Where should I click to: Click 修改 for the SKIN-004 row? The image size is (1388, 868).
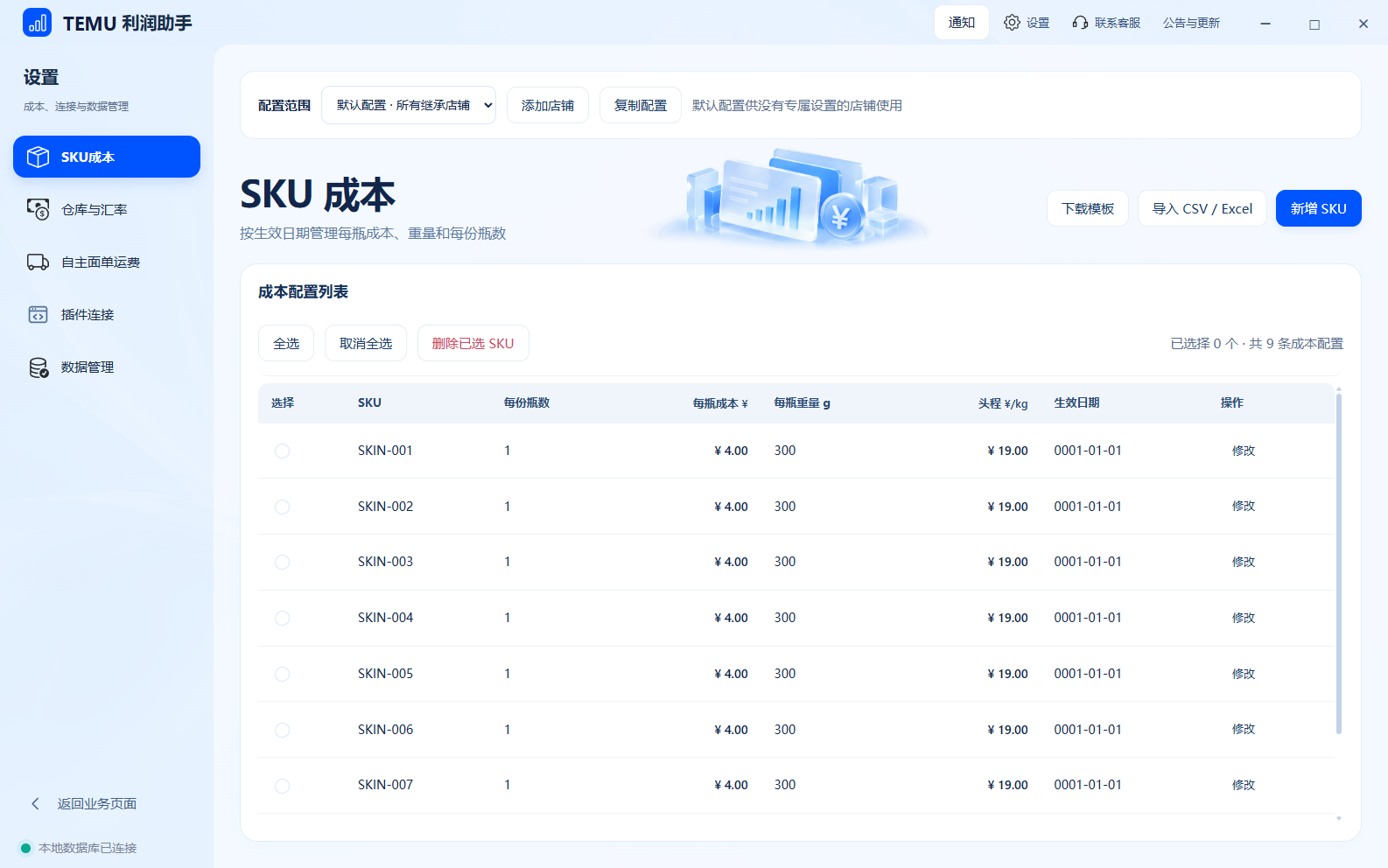tap(1244, 618)
